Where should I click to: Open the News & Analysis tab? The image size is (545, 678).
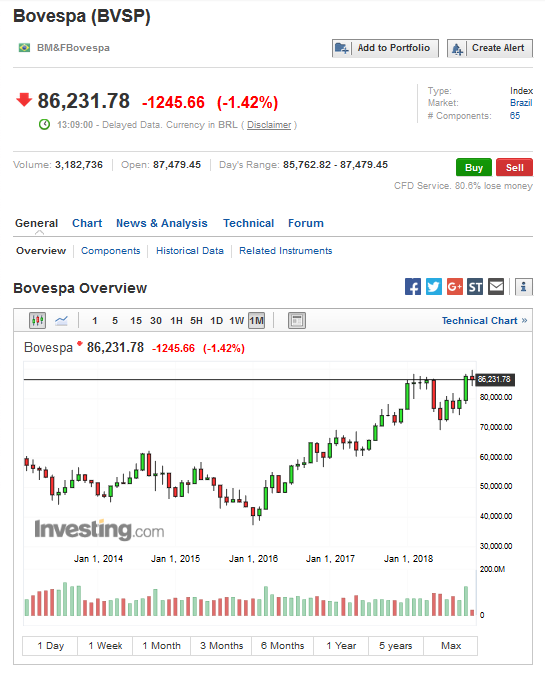click(162, 223)
